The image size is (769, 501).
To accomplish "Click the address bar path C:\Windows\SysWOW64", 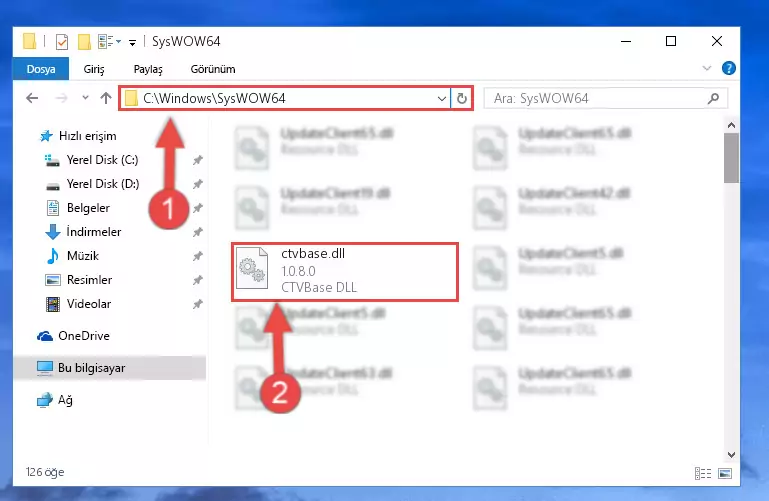I will coord(214,98).
